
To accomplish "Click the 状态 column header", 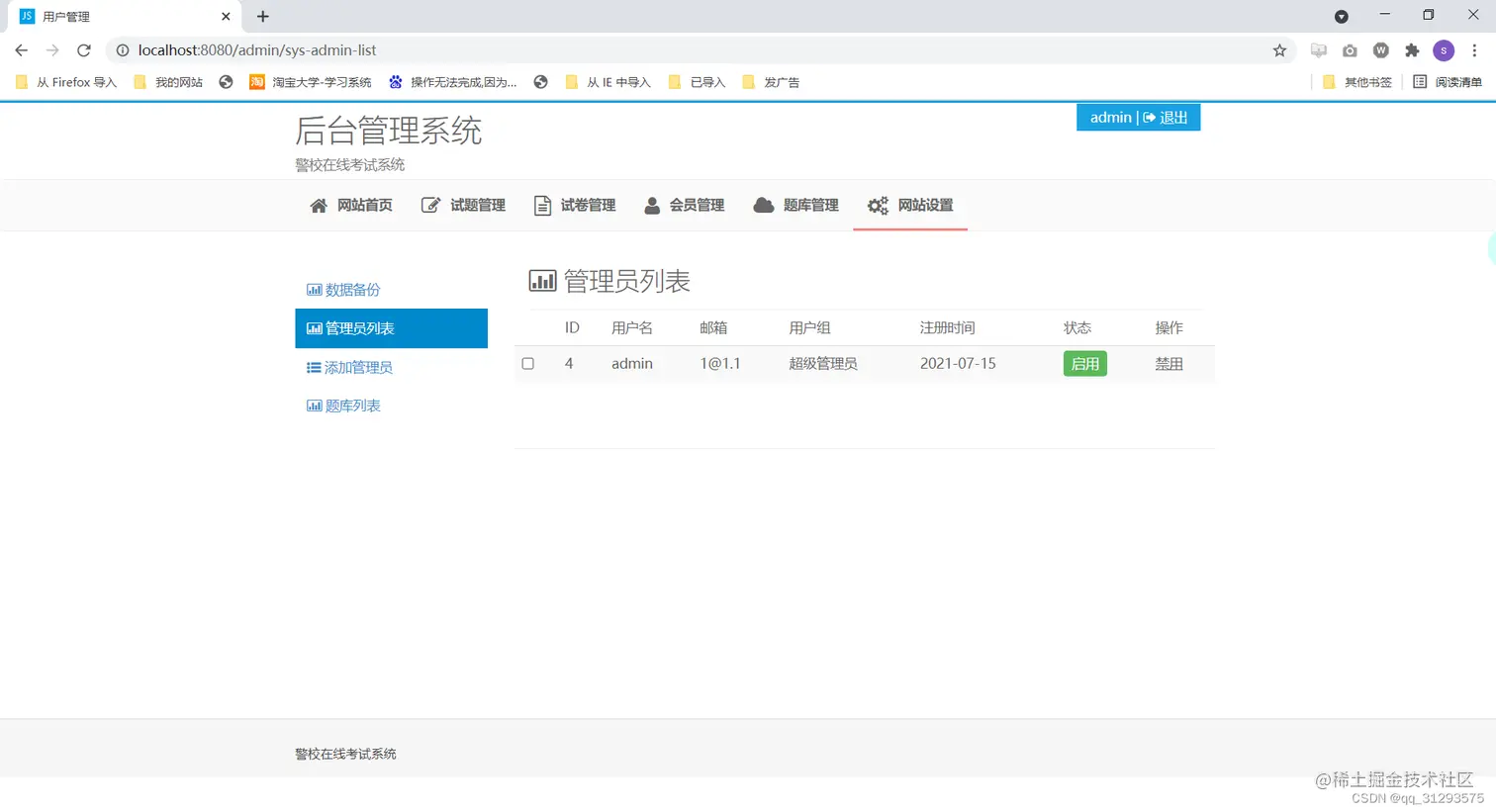I will click(x=1077, y=327).
